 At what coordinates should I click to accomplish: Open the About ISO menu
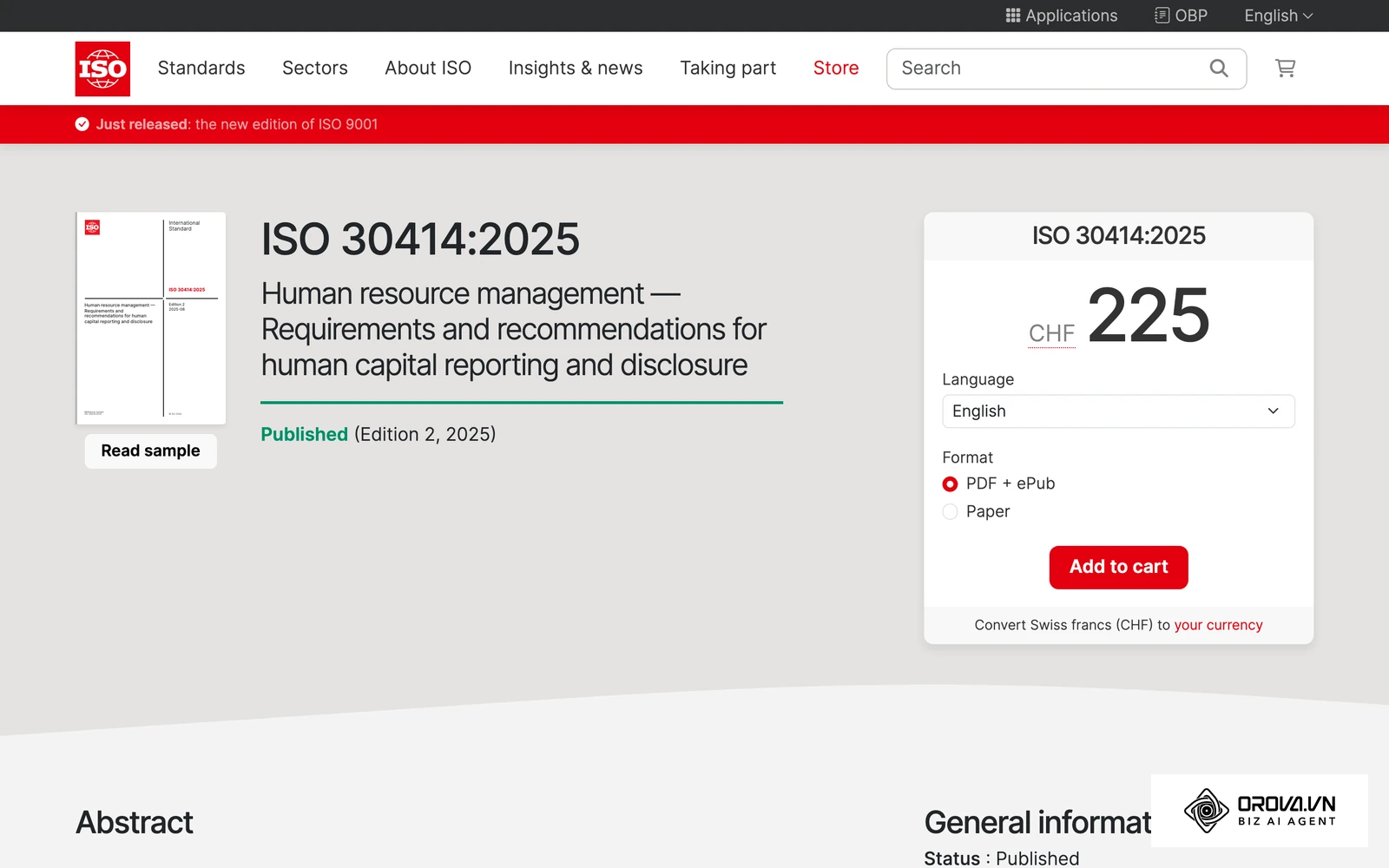pos(428,69)
